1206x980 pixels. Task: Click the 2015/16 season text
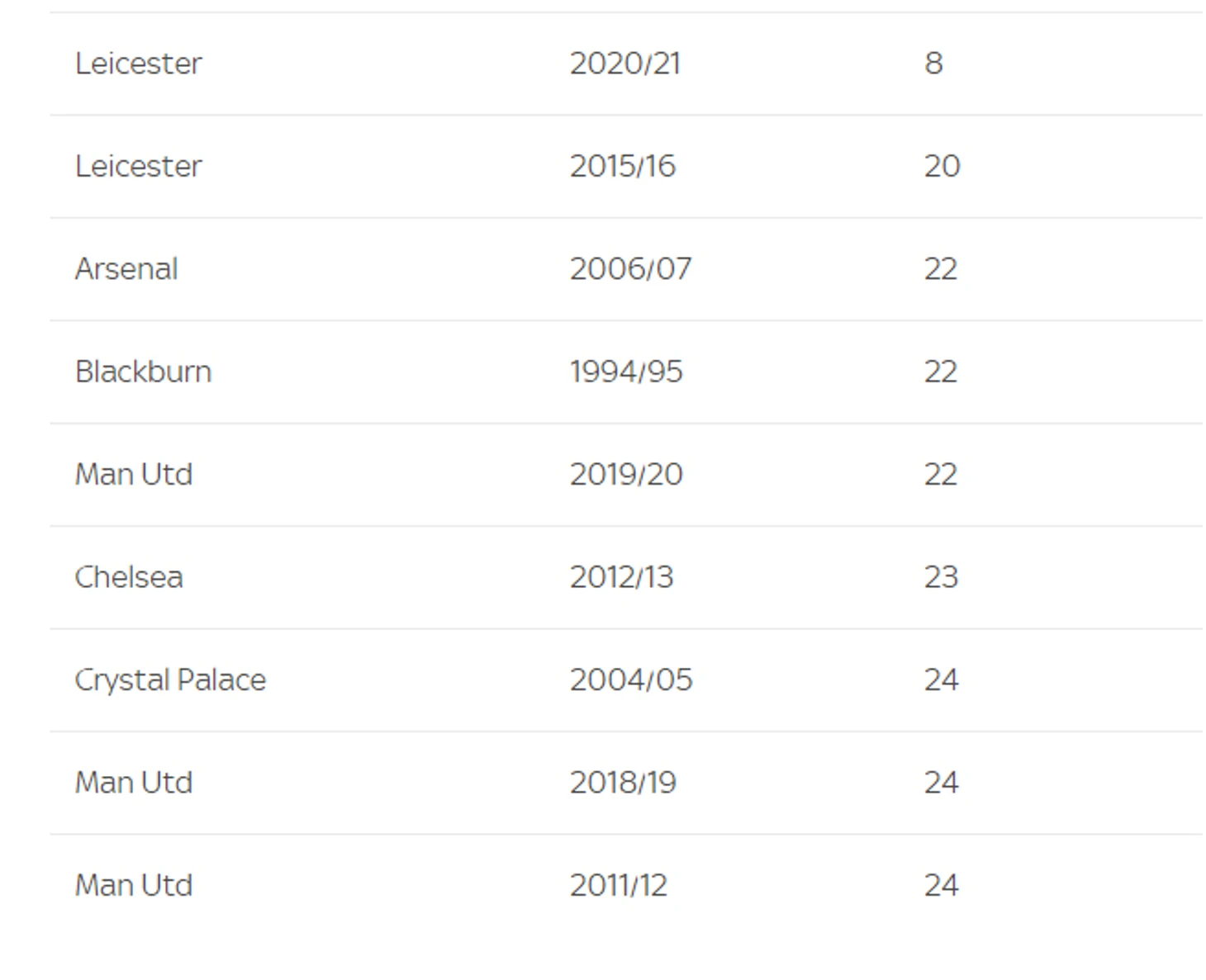pos(623,166)
